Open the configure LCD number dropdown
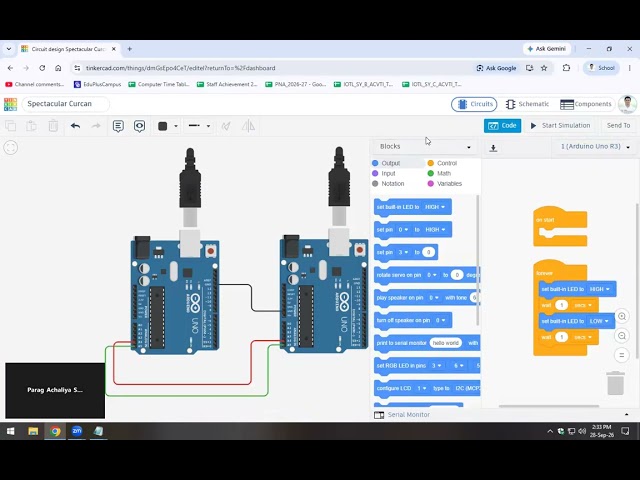640x480 pixels. click(x=422, y=388)
